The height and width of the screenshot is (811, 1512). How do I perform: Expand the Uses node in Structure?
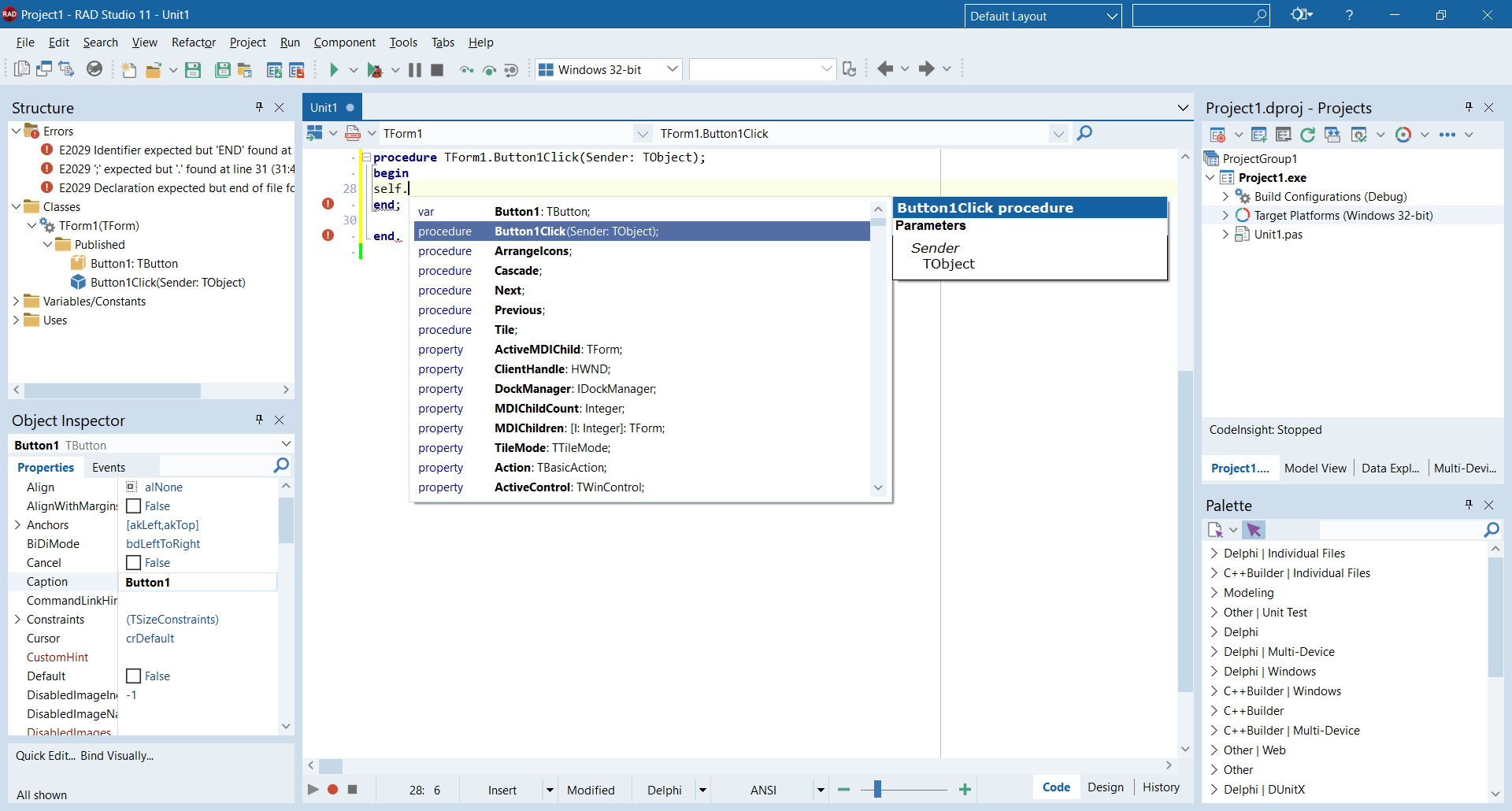(x=16, y=320)
